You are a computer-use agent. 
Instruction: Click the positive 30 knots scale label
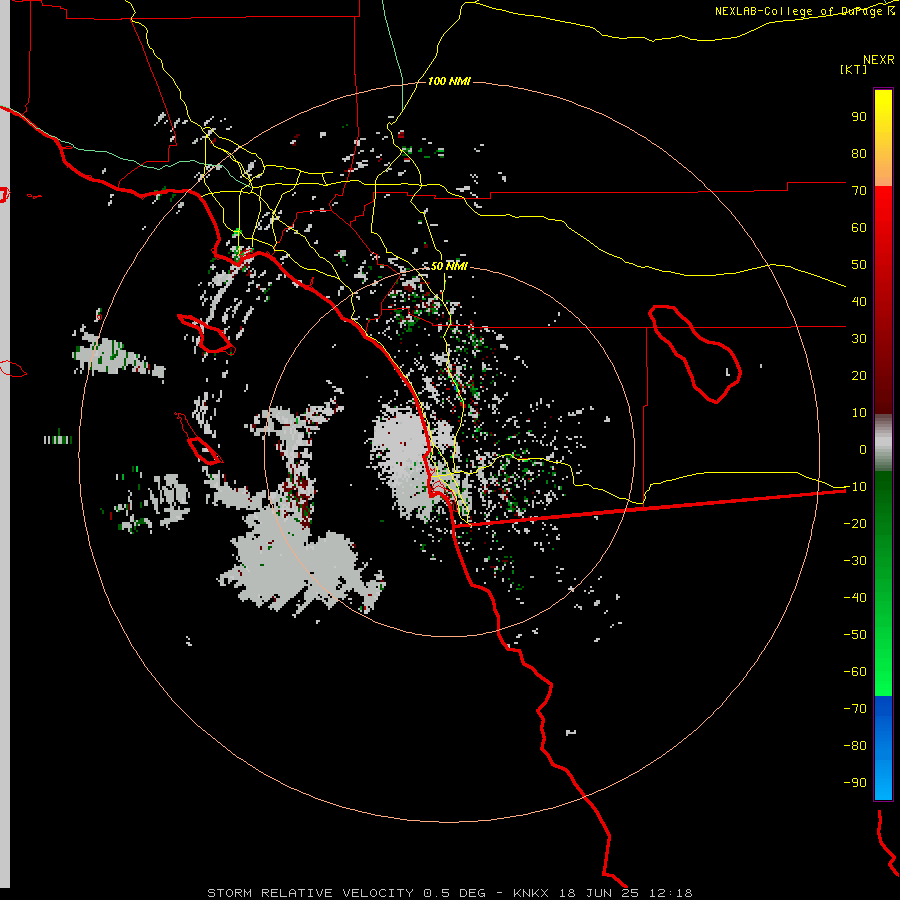click(x=859, y=339)
